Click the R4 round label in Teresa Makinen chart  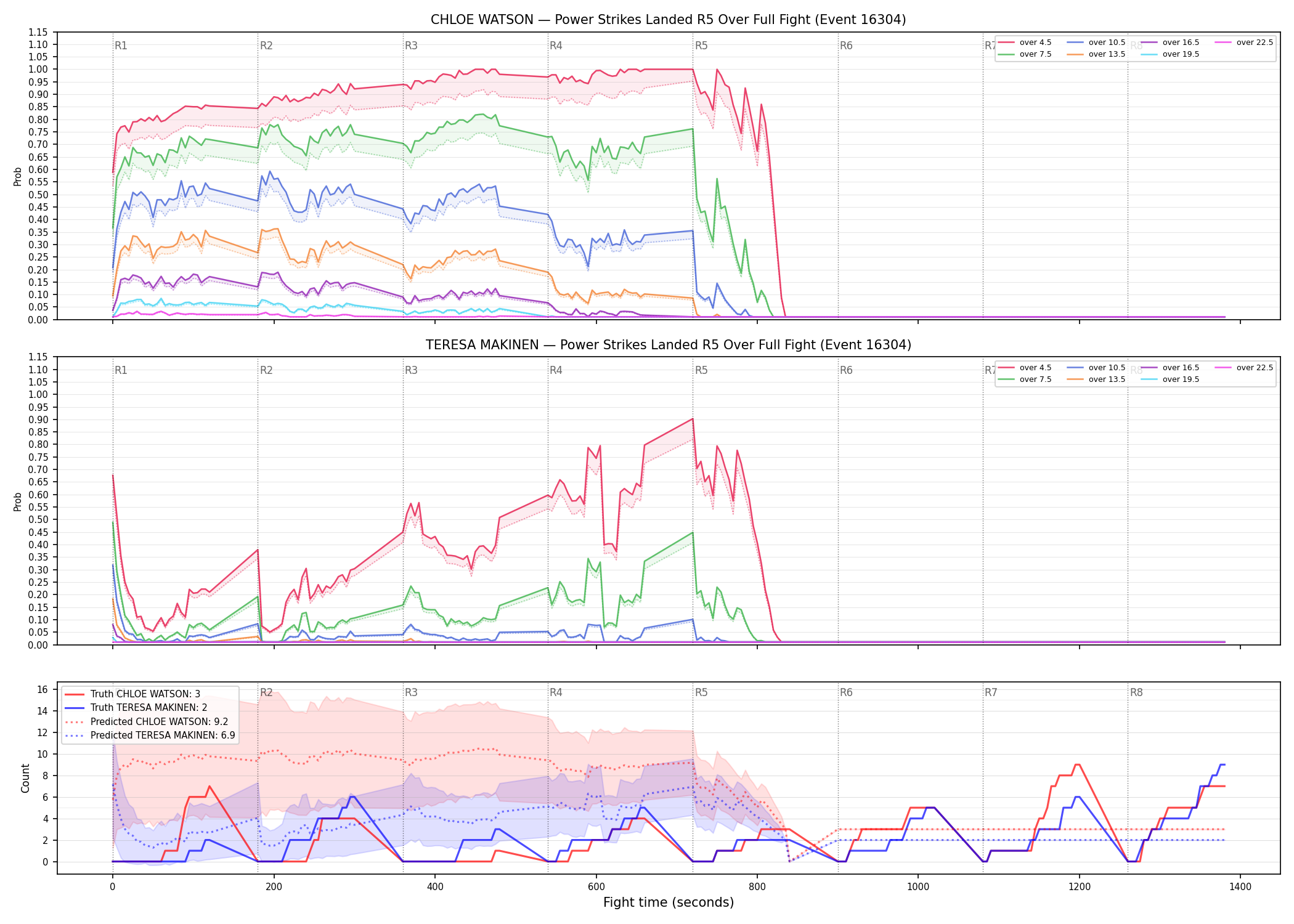pos(556,370)
